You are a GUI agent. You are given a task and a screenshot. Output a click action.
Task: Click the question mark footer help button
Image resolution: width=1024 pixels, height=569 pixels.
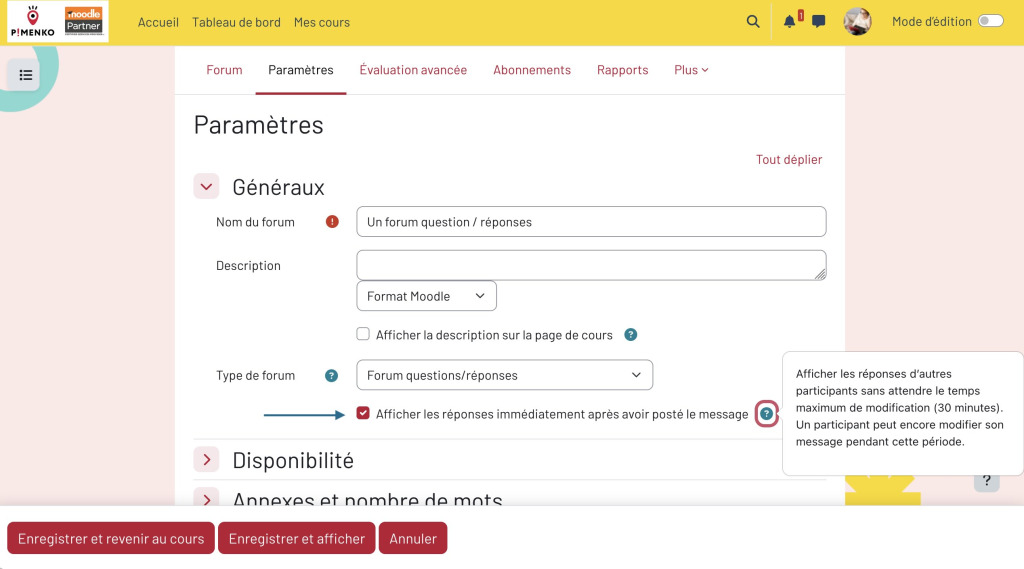coord(987,481)
